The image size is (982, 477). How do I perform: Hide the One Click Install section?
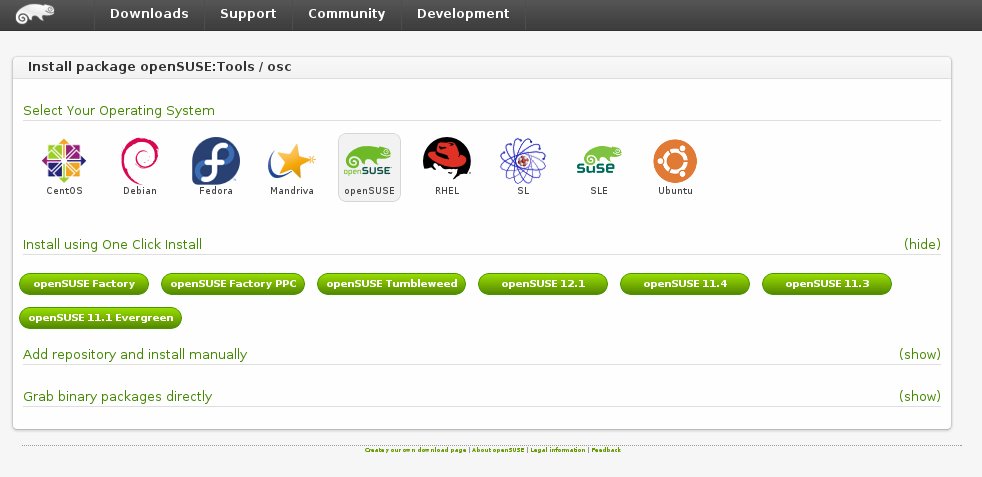coord(922,244)
